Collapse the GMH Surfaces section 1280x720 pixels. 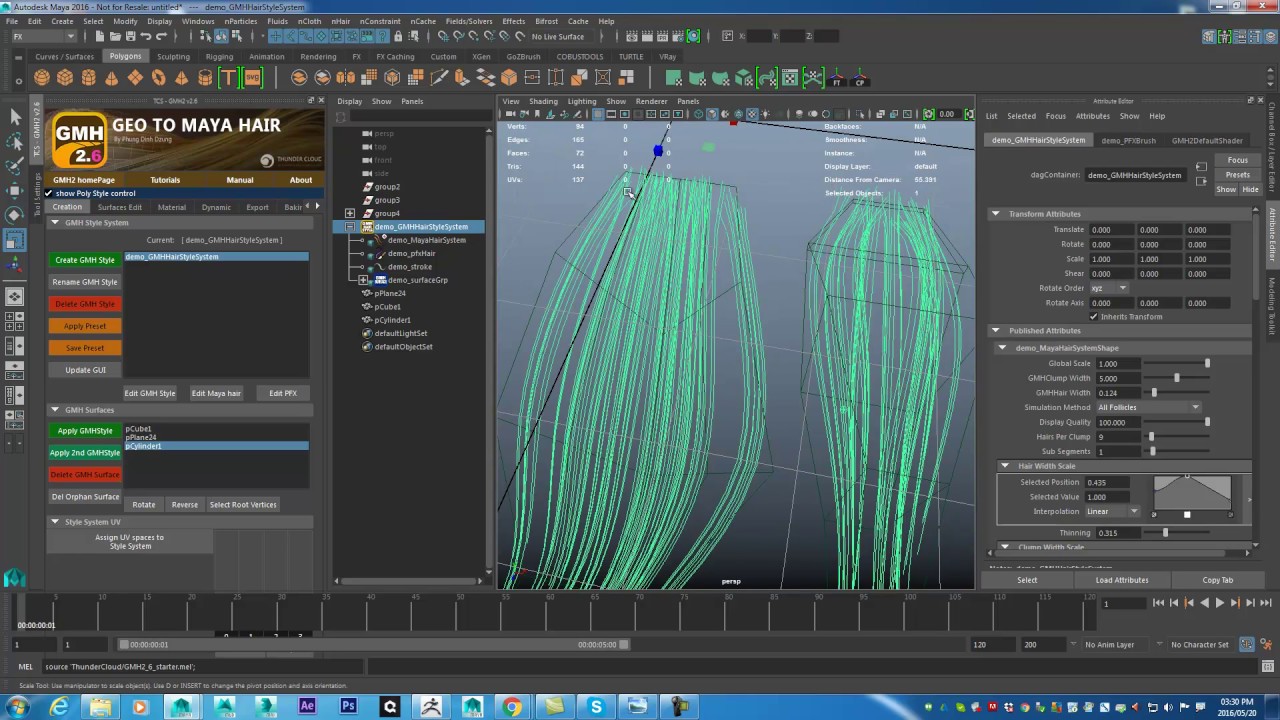tap(55, 410)
